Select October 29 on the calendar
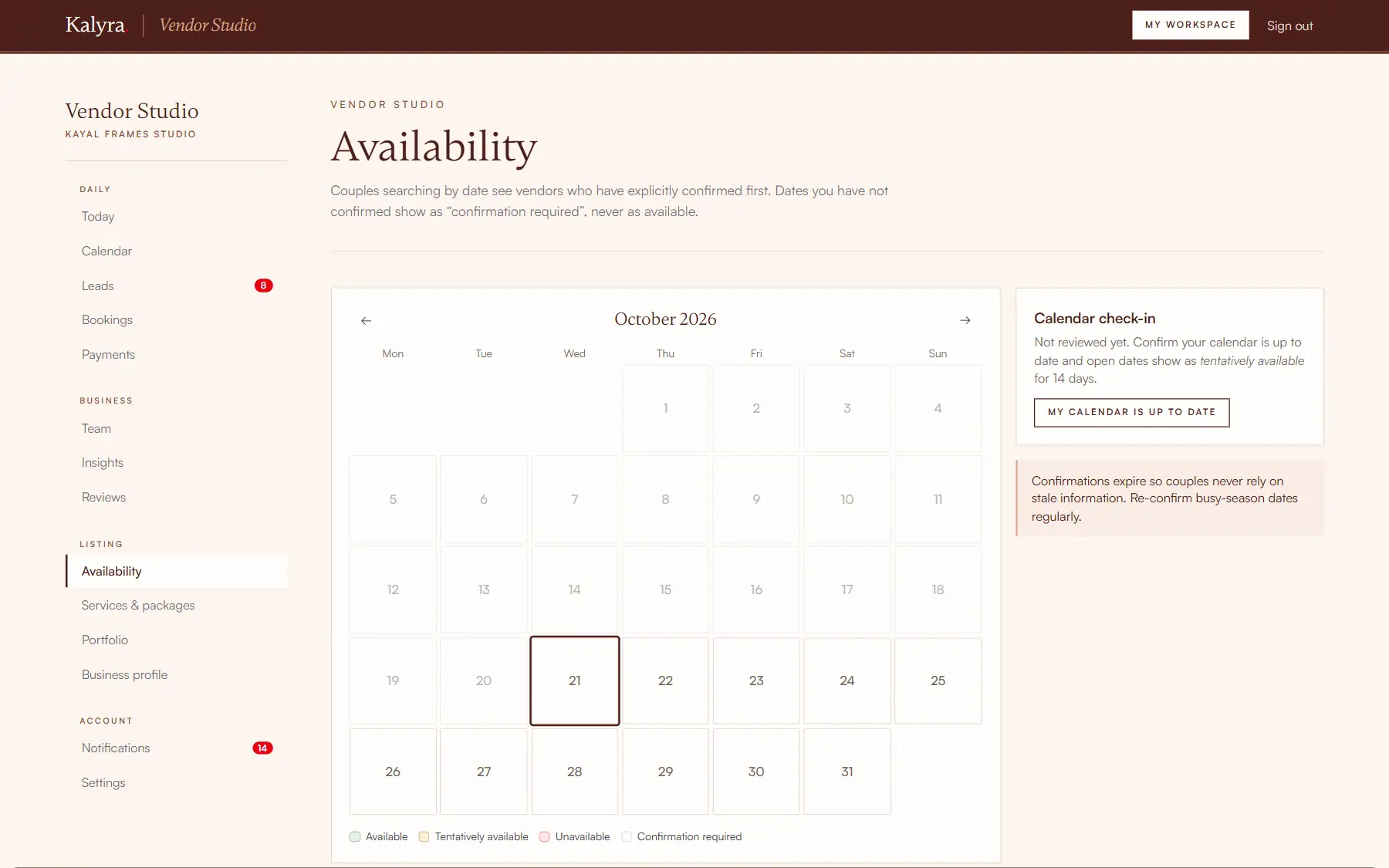 (x=665, y=772)
